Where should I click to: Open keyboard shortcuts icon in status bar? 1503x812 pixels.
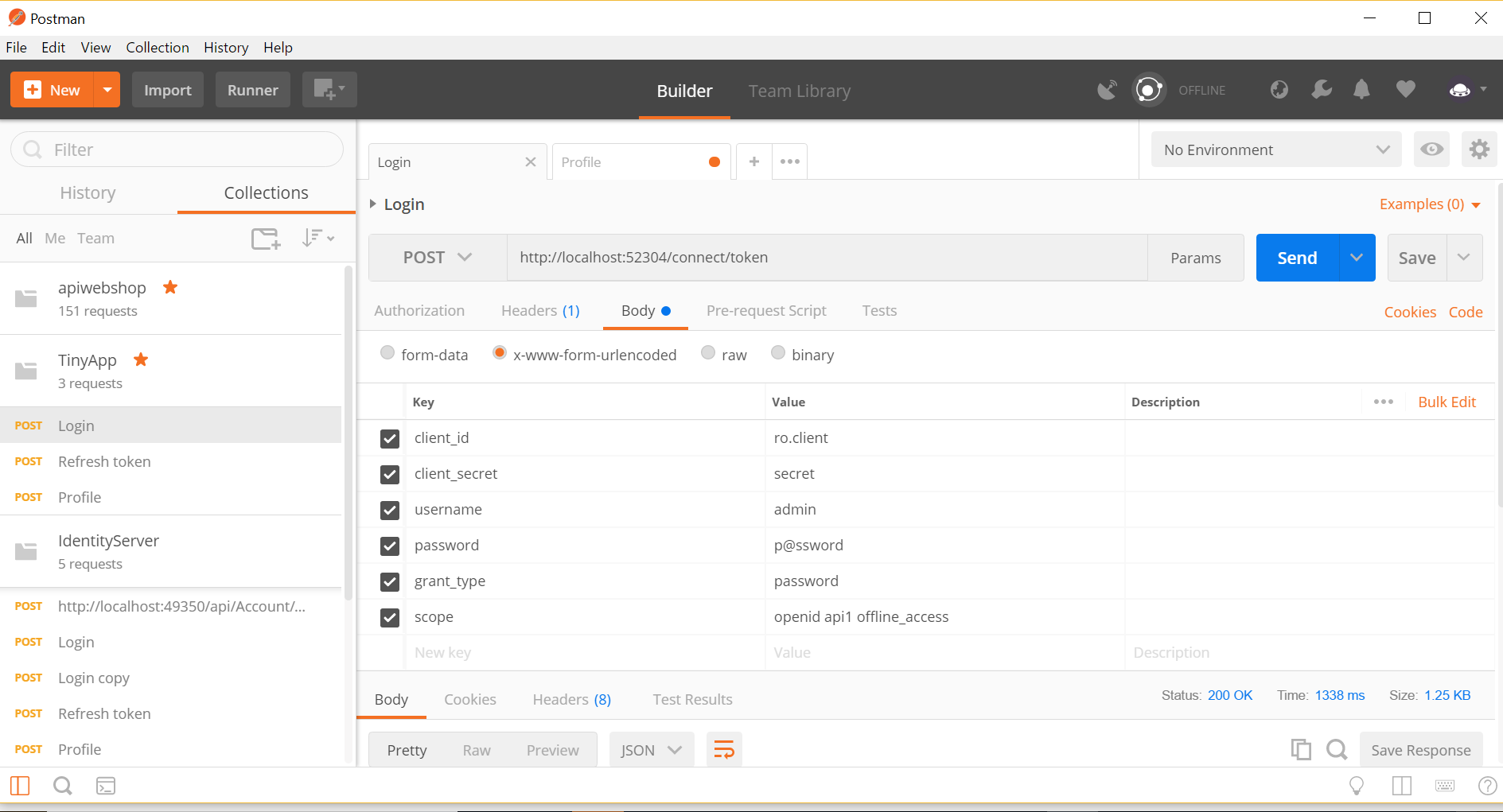[x=1445, y=786]
